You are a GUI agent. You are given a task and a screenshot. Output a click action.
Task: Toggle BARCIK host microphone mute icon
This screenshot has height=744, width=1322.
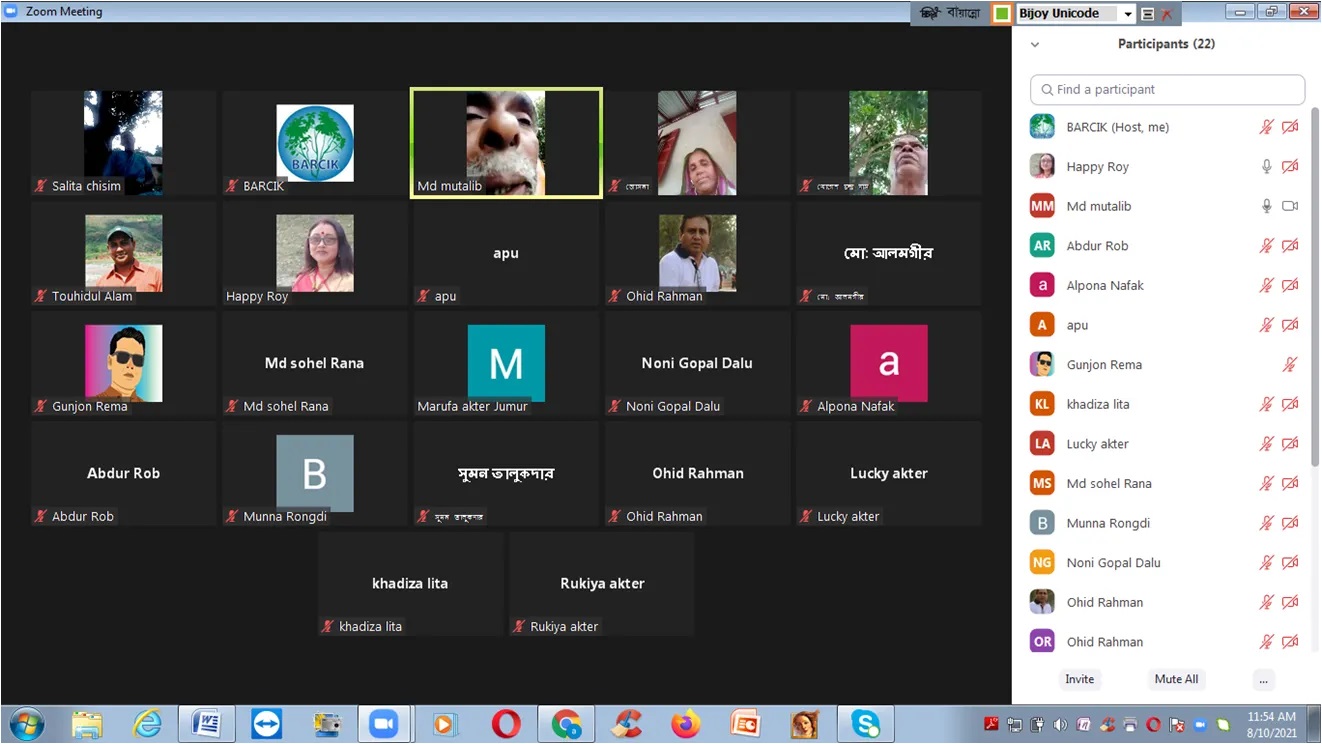point(1266,127)
